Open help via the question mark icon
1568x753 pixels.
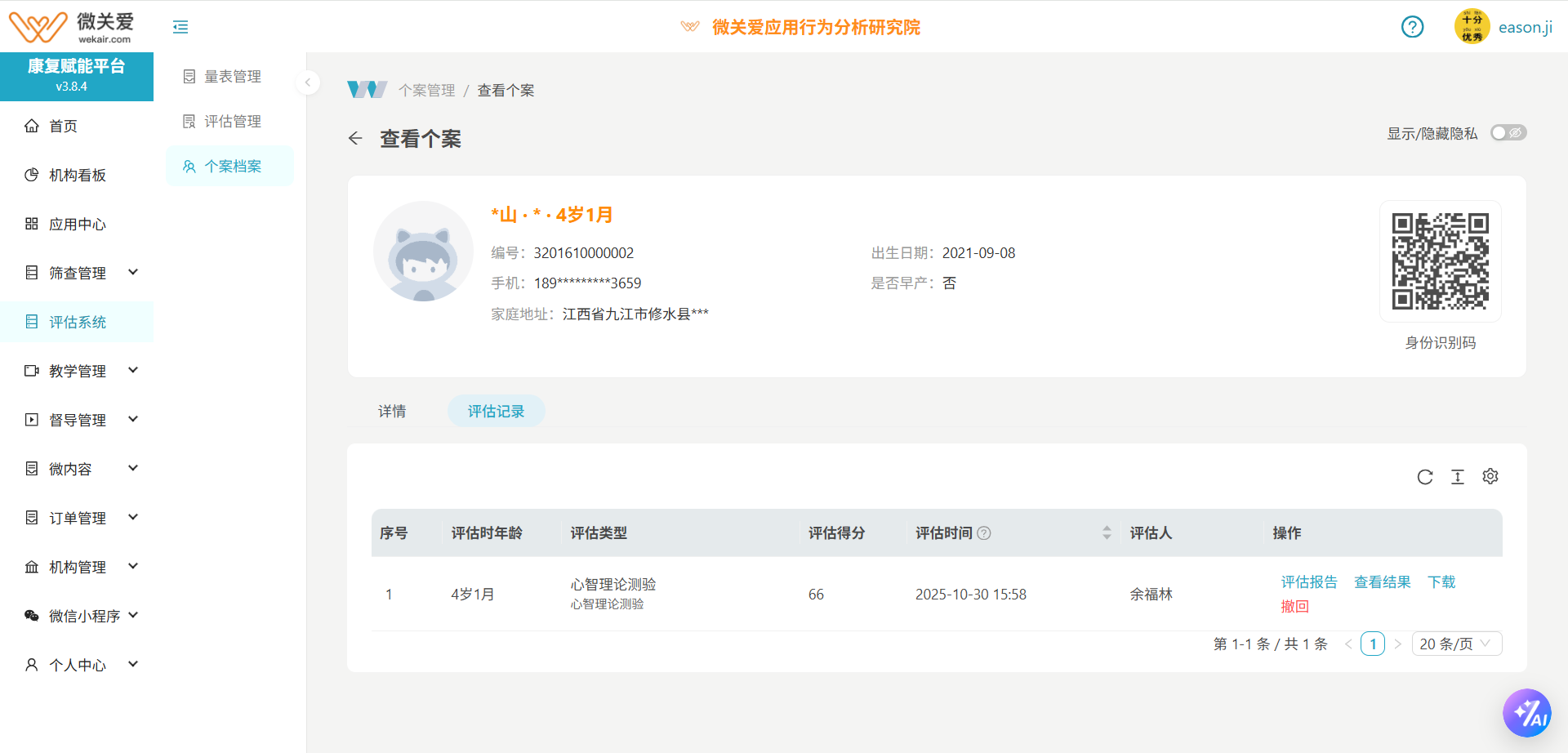click(x=1412, y=27)
